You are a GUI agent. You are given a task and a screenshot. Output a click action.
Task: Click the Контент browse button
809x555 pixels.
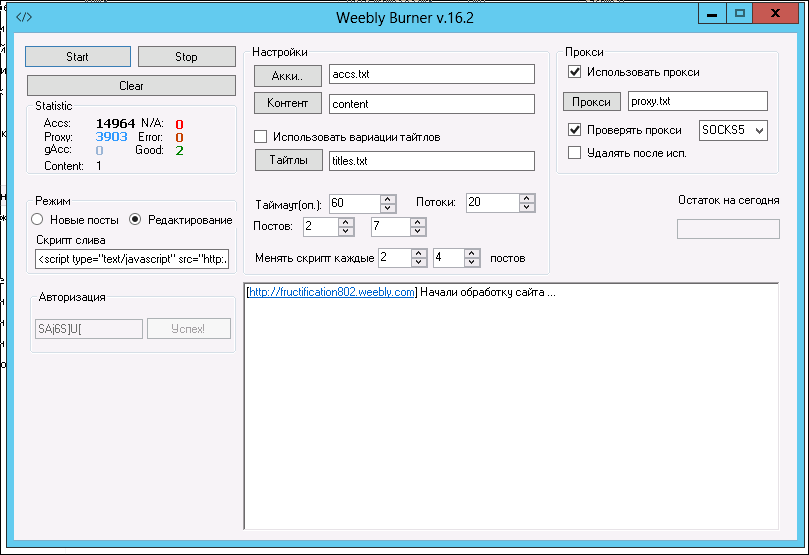point(288,103)
